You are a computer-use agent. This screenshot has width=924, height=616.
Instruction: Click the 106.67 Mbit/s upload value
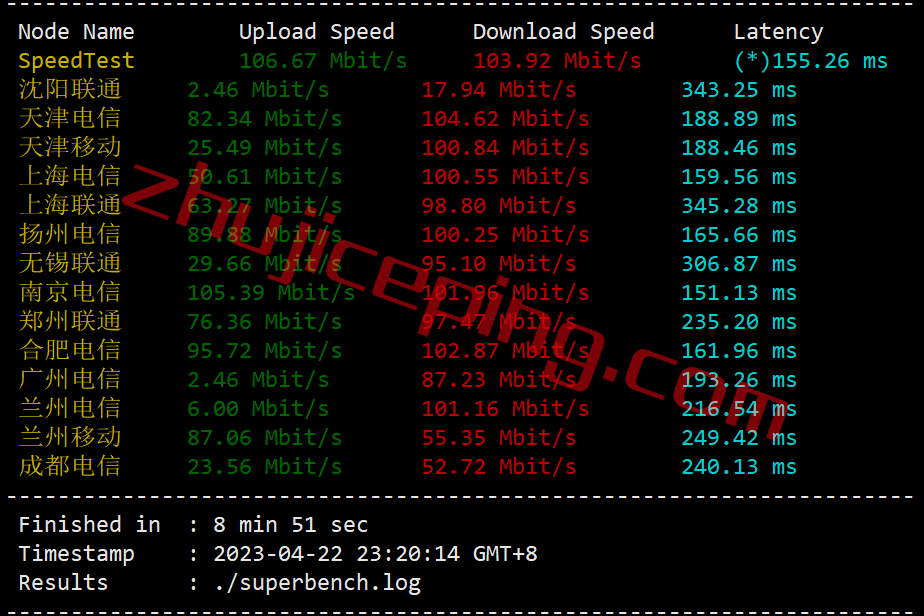[323, 61]
